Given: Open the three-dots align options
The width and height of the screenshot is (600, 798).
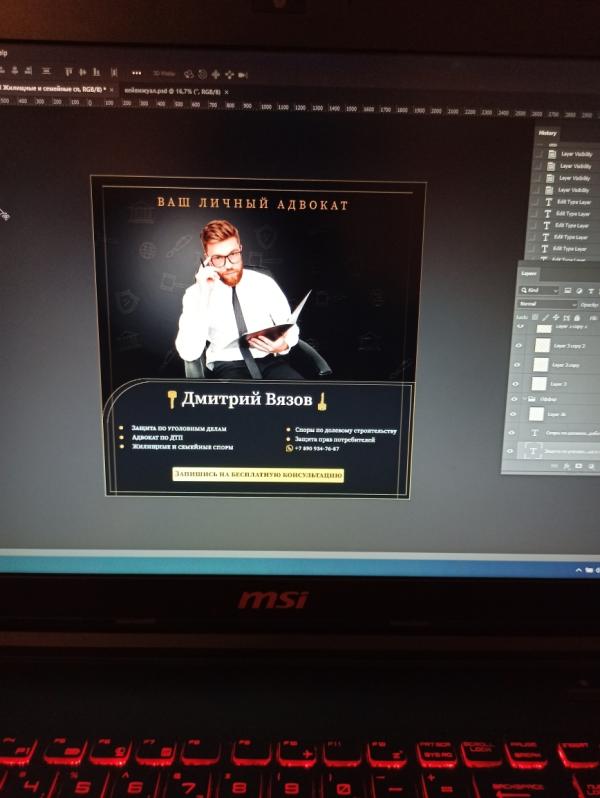Looking at the screenshot, I should pyautogui.click(x=136, y=73).
